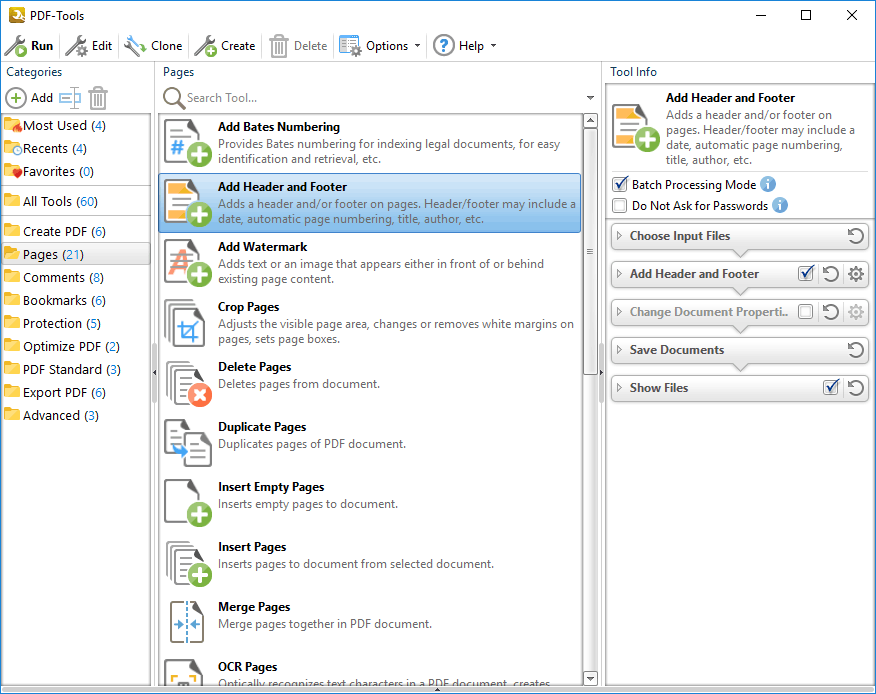This screenshot has width=876, height=694.
Task: Open the Advanced category
Action: [76, 415]
